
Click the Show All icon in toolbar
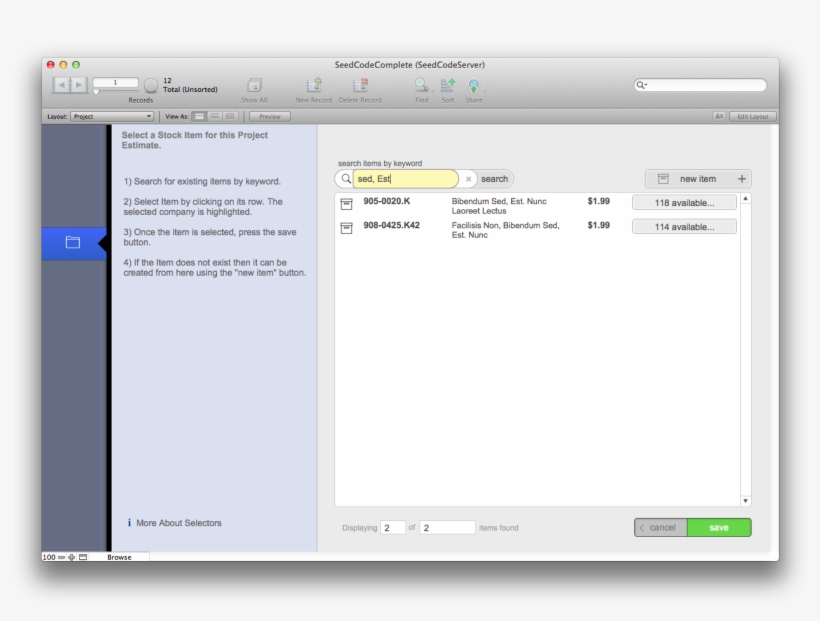(x=256, y=85)
